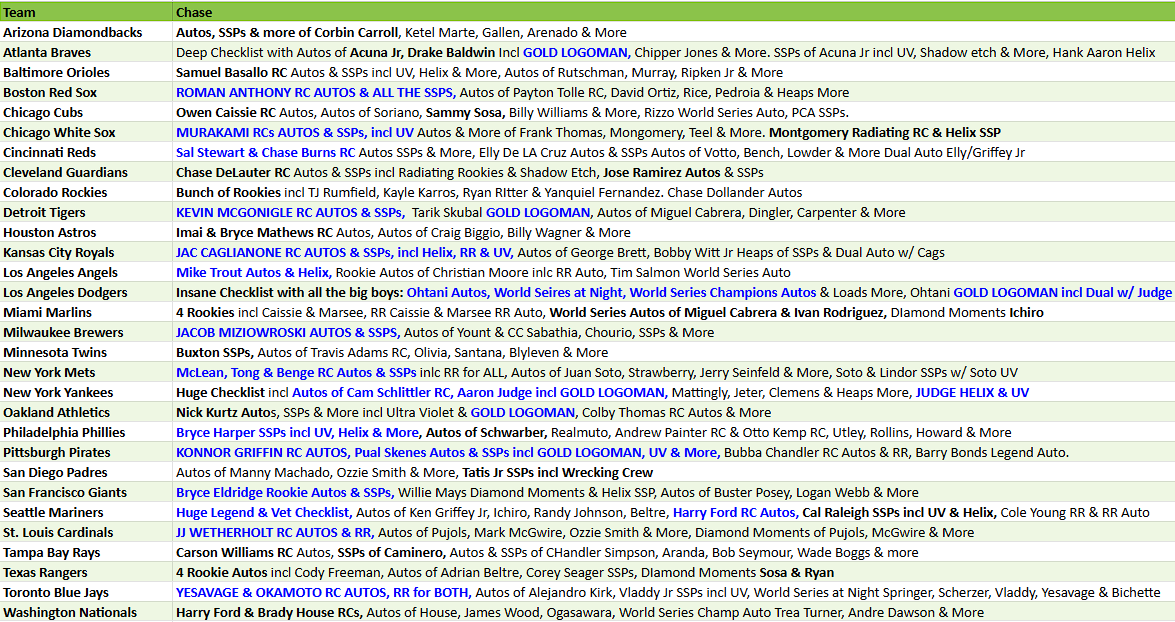
Task: Select the Team column header cell
Action: click(x=86, y=12)
